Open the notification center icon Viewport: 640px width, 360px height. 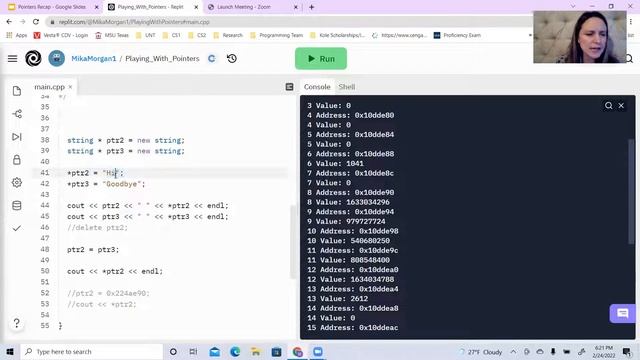pos(627,352)
